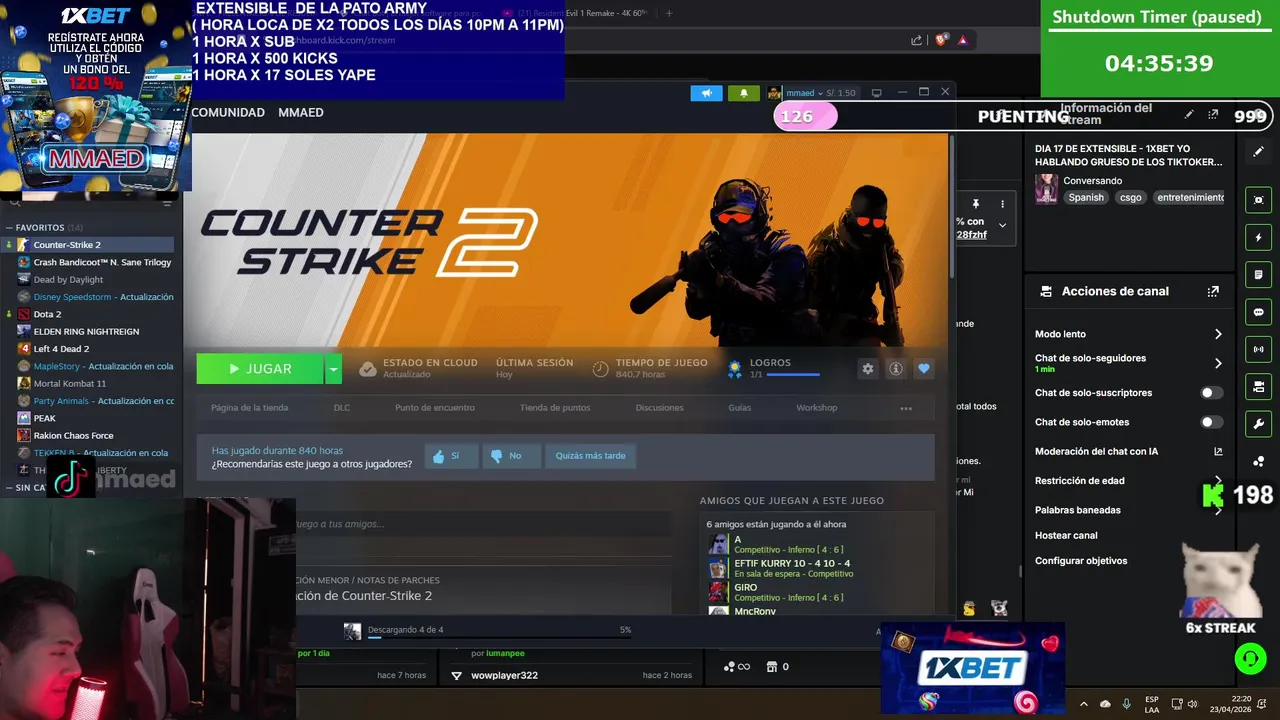Expand the pinned message chevron in chat
The width and height of the screenshot is (1280, 720).
(1002, 226)
